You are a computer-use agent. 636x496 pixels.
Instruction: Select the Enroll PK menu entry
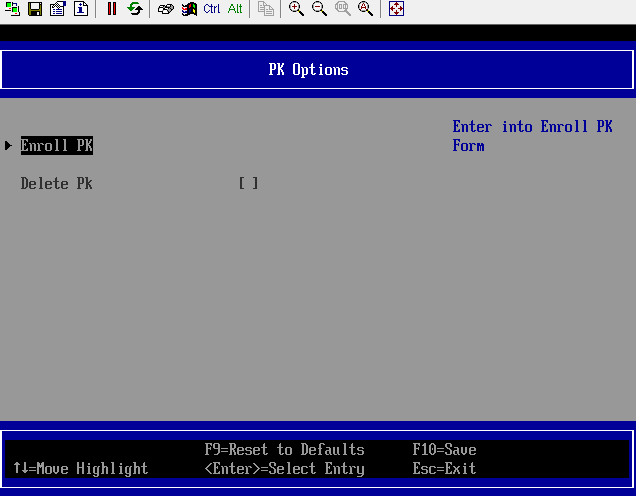tap(57, 146)
